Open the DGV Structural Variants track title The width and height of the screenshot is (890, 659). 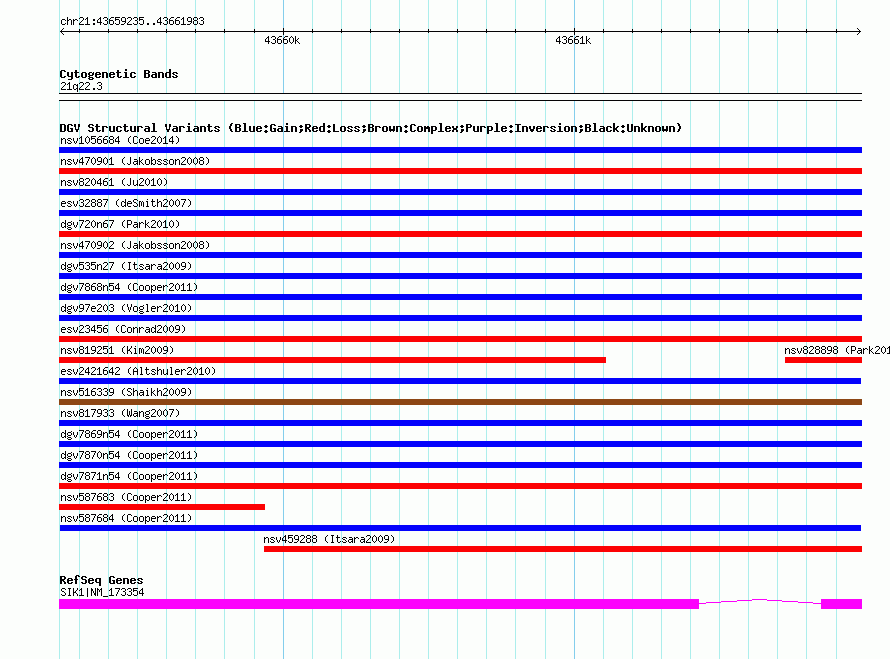pos(371,128)
